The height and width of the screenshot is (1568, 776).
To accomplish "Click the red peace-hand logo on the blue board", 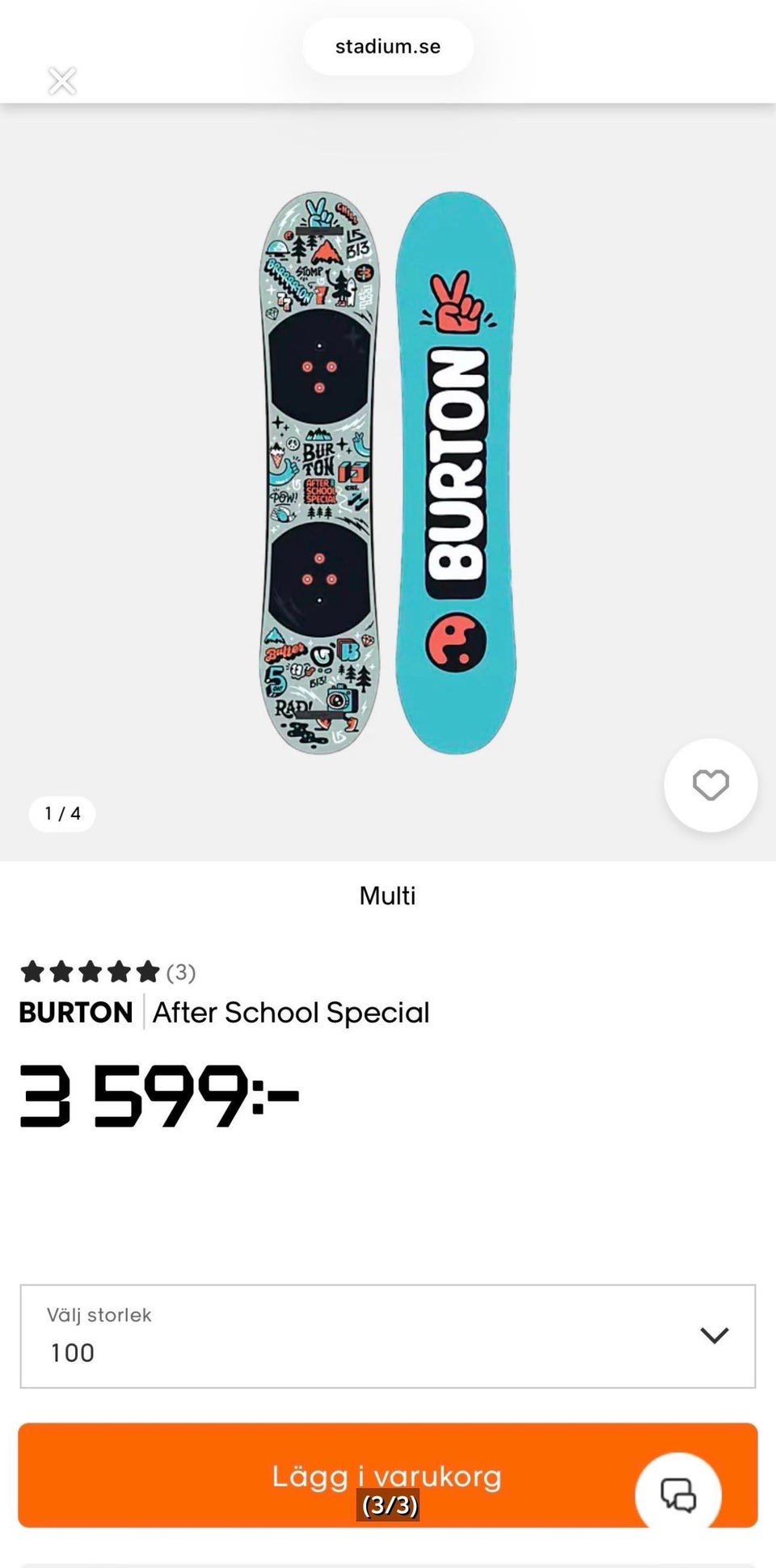I will 457,302.
